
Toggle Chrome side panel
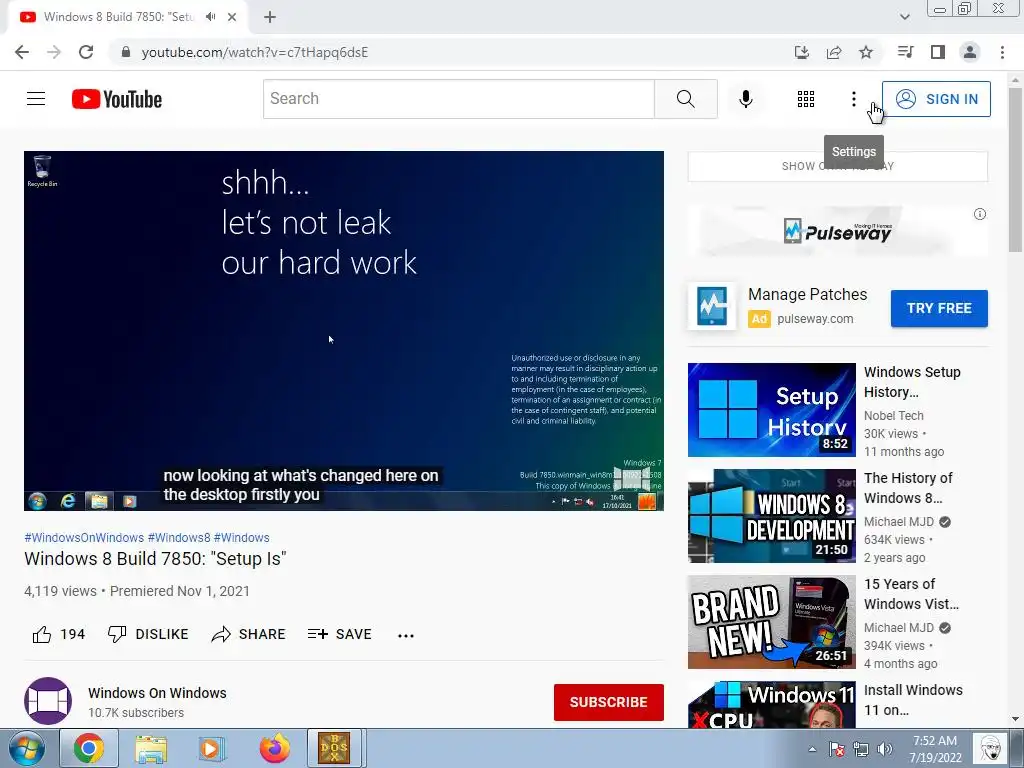[x=938, y=52]
